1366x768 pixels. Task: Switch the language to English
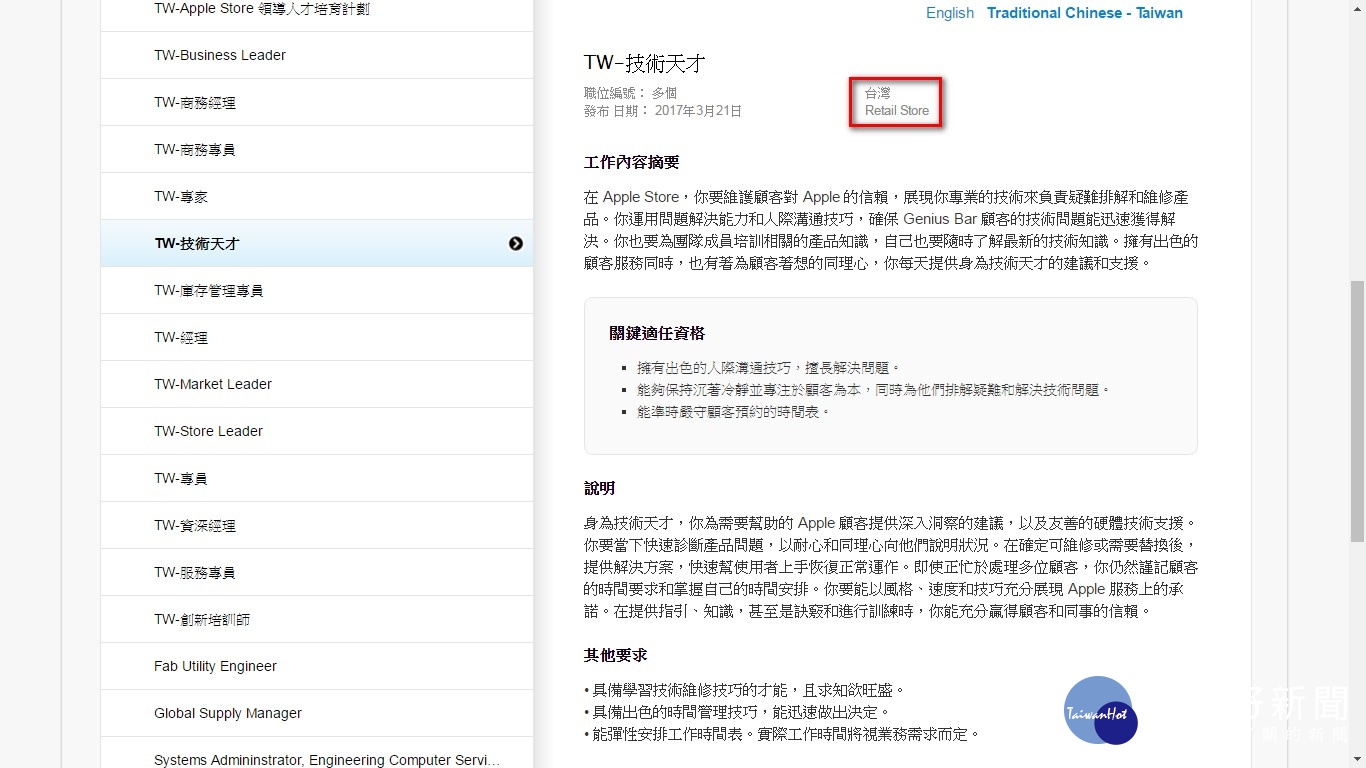(x=950, y=13)
